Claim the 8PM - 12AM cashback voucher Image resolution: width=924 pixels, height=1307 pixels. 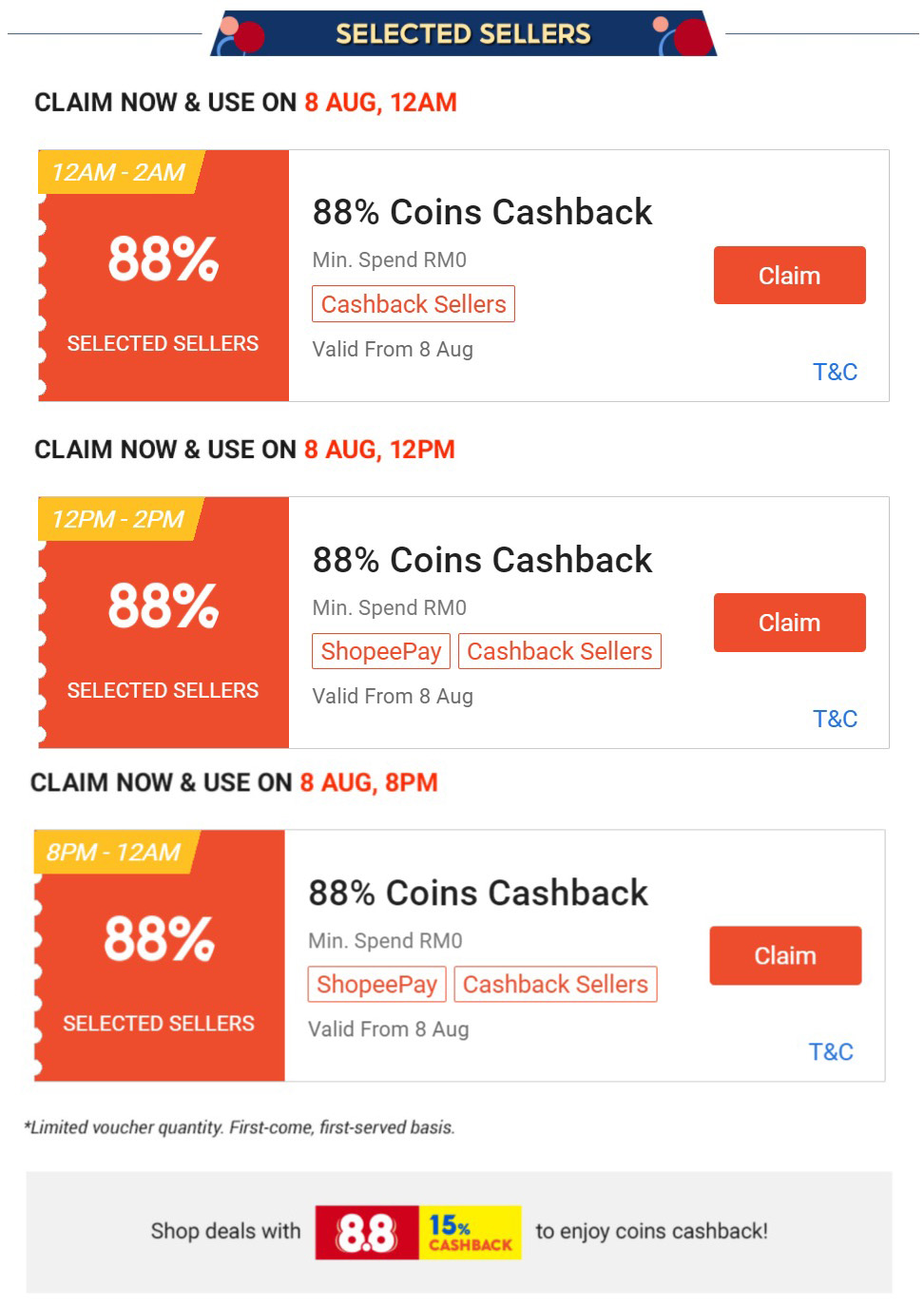tap(785, 955)
